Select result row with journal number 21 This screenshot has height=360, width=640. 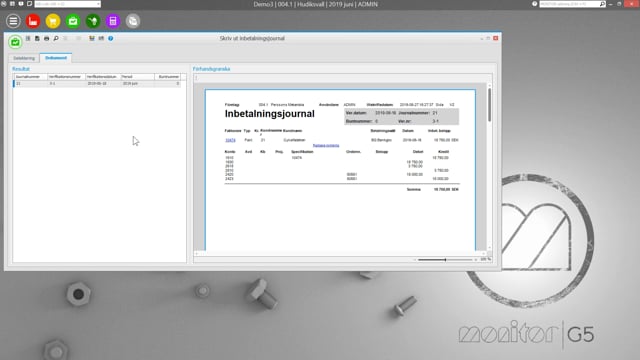click(97, 83)
